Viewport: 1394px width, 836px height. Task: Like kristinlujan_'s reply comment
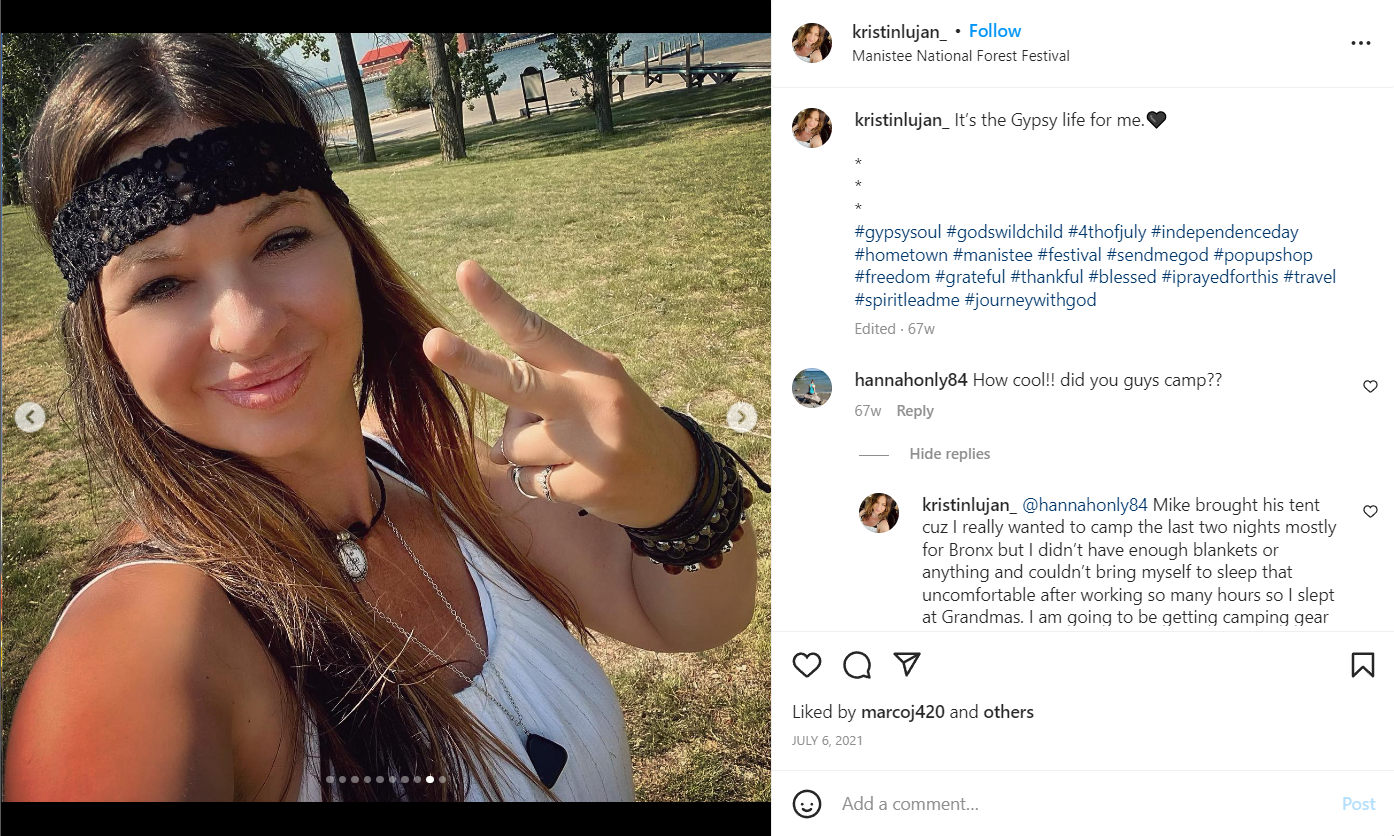click(x=1370, y=511)
